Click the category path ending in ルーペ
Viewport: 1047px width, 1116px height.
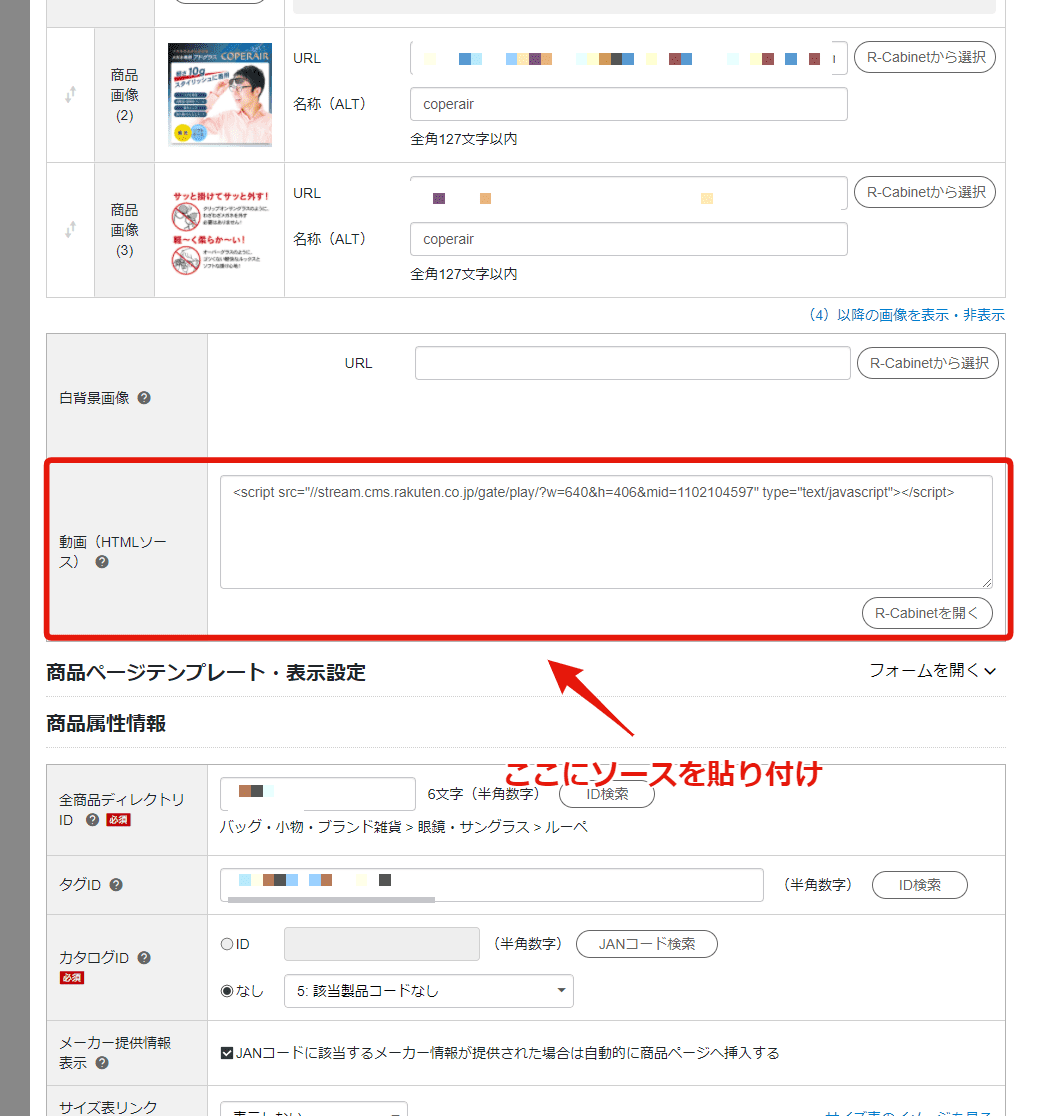click(404, 827)
